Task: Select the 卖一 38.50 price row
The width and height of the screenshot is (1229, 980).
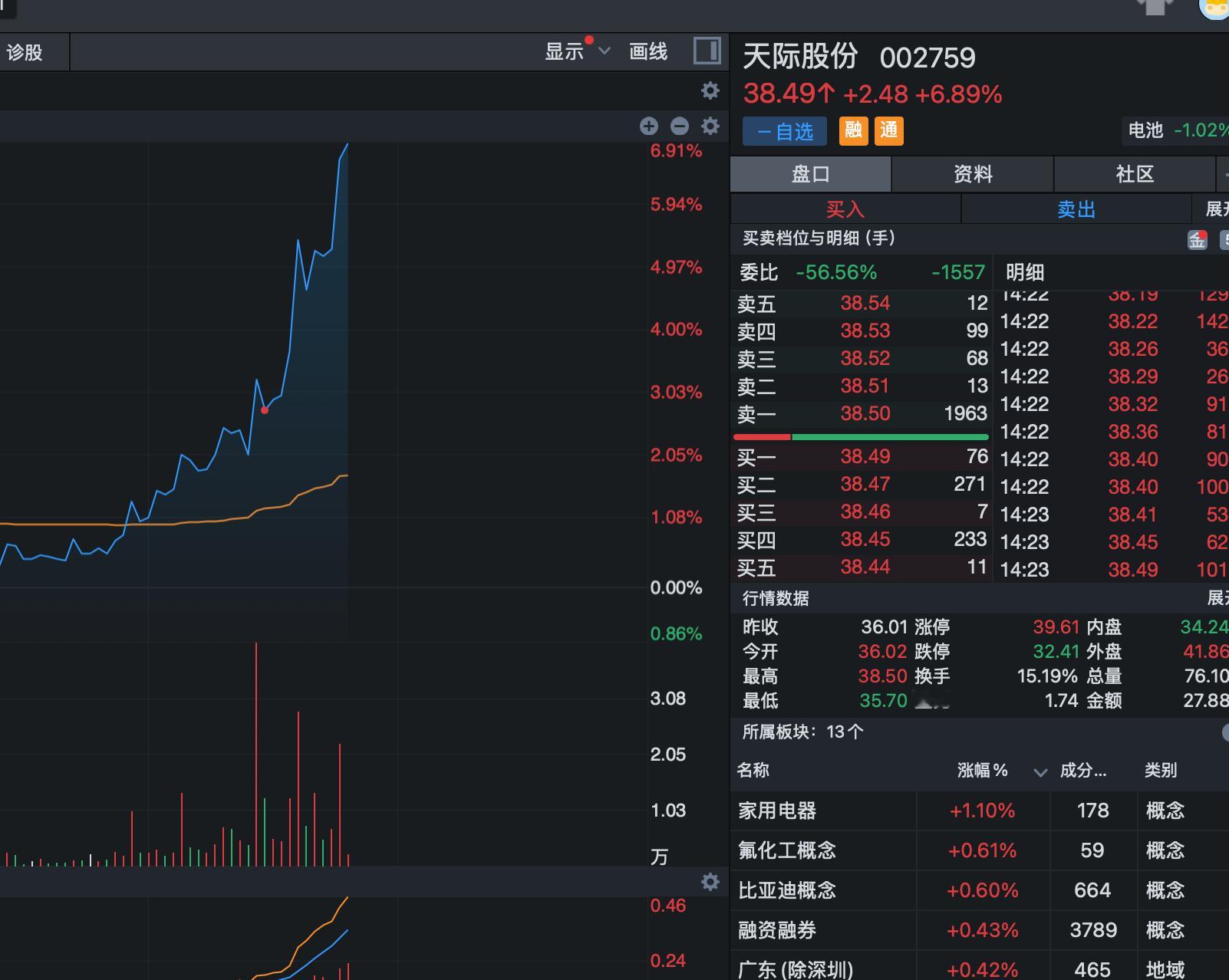Action: (x=859, y=413)
